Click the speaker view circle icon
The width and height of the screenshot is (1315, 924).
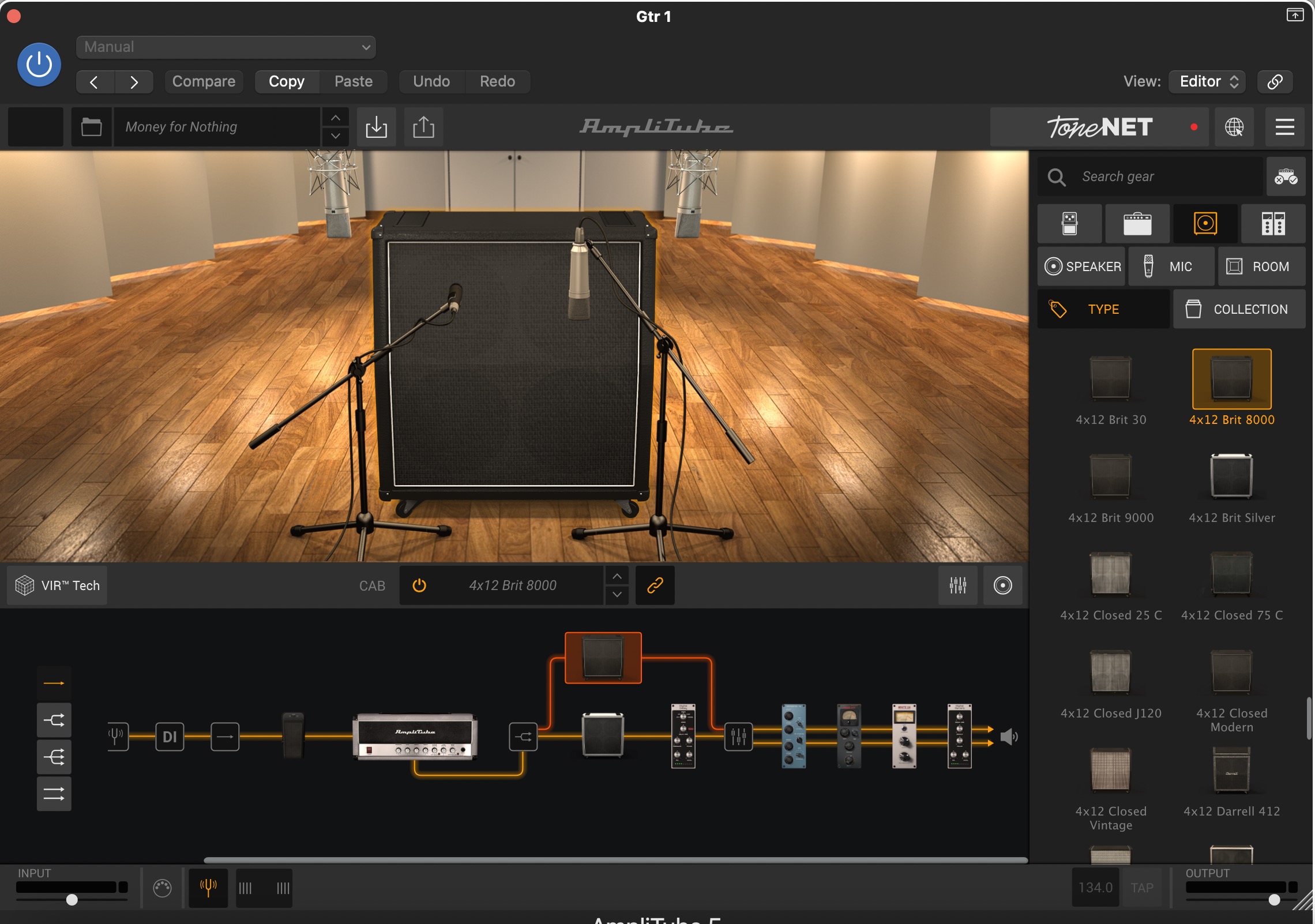[1003, 585]
